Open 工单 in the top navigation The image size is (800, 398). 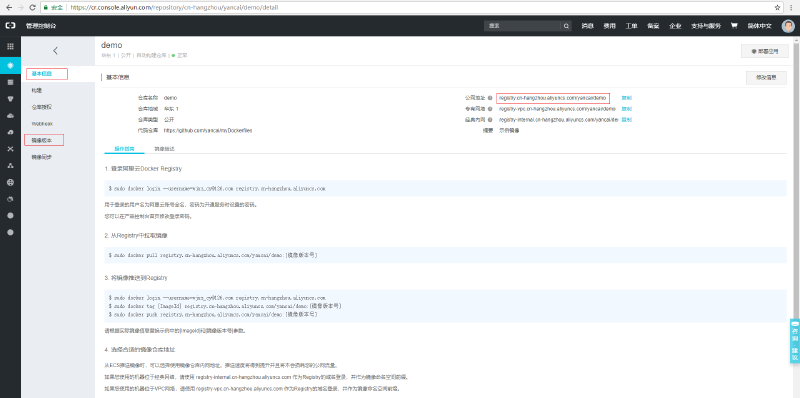pos(632,26)
